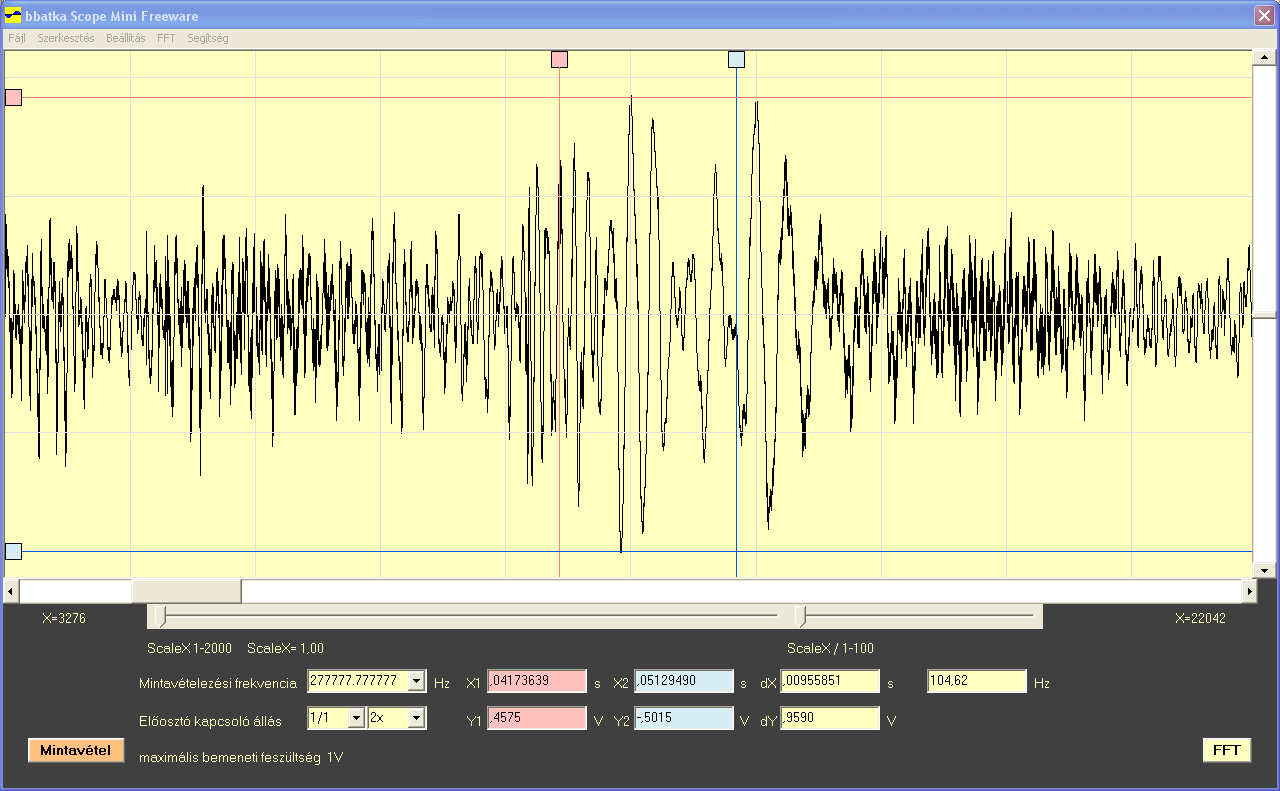Screen dimensions: 1280x791
Task: Open the Beállítás menu
Action: click(126, 38)
